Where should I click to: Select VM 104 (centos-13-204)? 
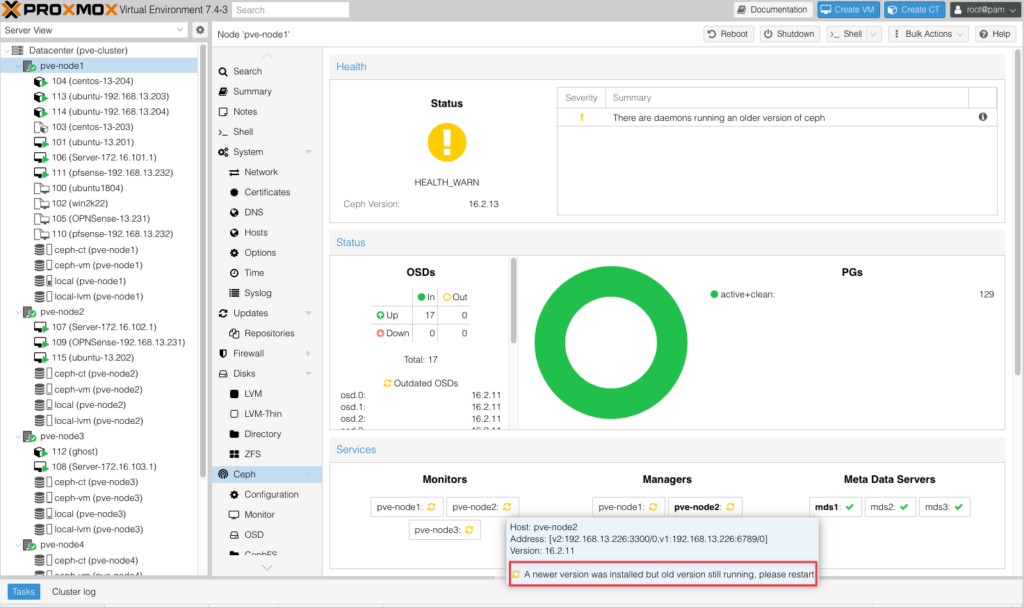[x=92, y=81]
